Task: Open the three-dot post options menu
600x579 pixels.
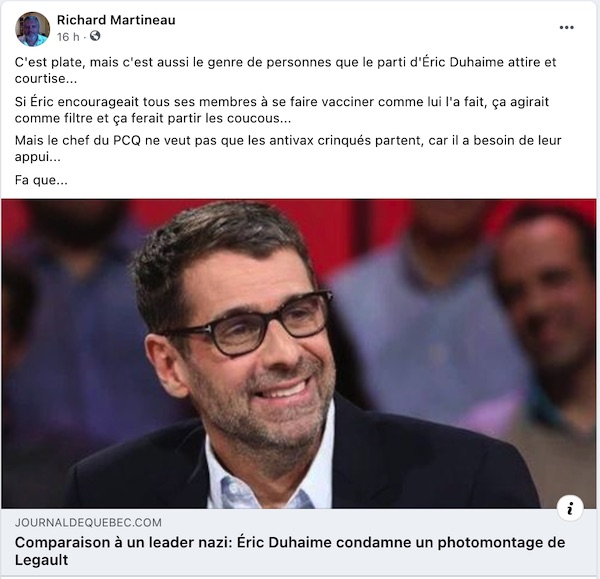Action: click(x=566, y=28)
